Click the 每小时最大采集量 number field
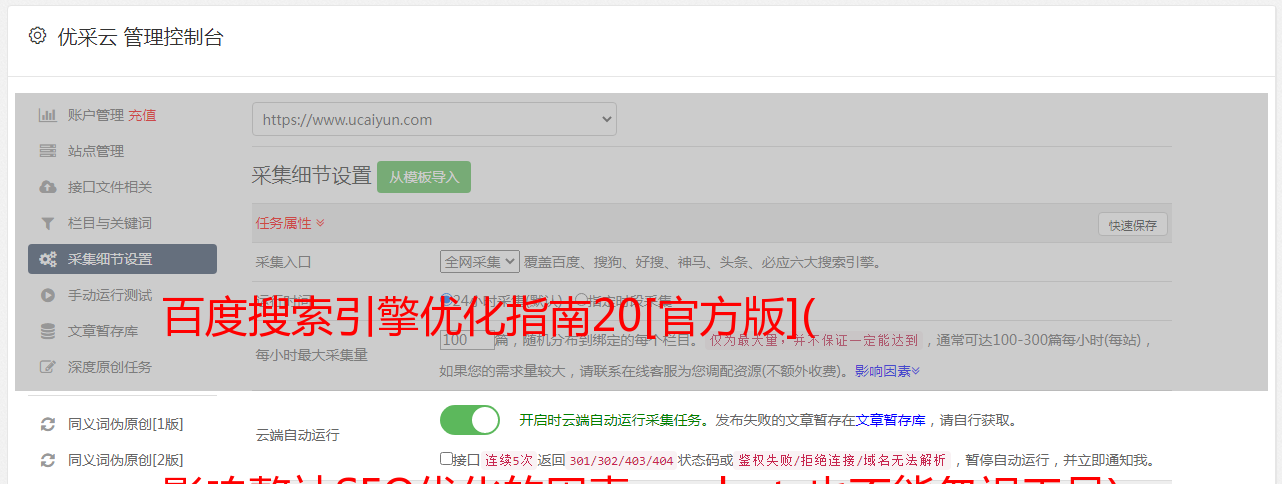1282x484 pixels. coord(467,339)
